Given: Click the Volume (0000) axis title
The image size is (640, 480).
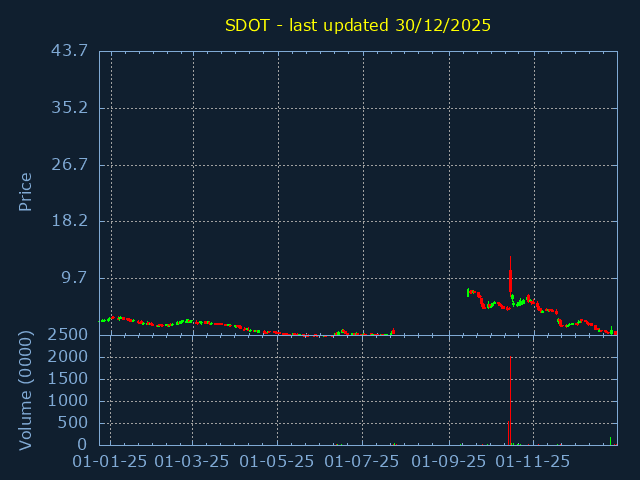Looking at the screenshot, I should (26, 389).
